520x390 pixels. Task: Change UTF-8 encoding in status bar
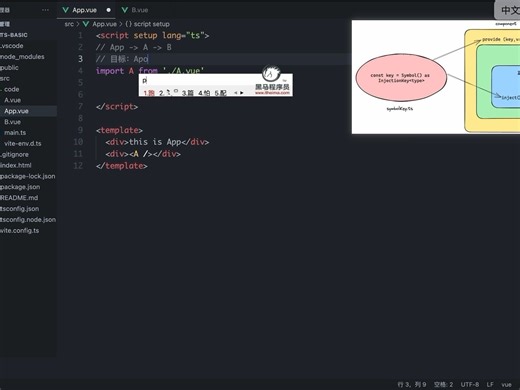point(470,384)
